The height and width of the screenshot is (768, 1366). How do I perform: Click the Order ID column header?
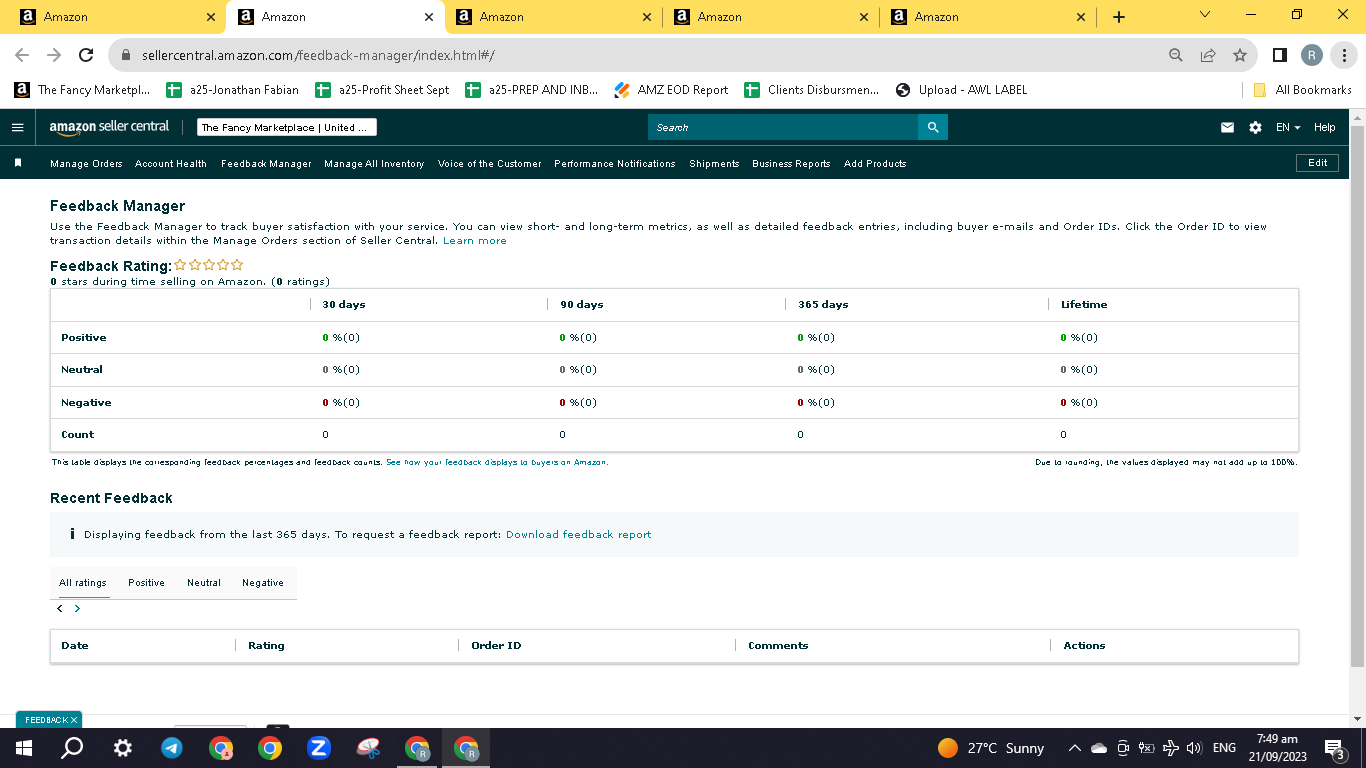[496, 646]
